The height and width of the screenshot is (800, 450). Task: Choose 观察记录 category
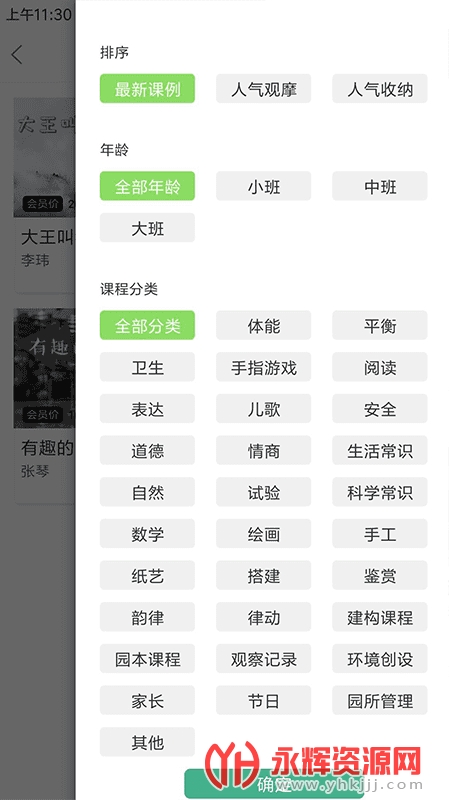264,659
